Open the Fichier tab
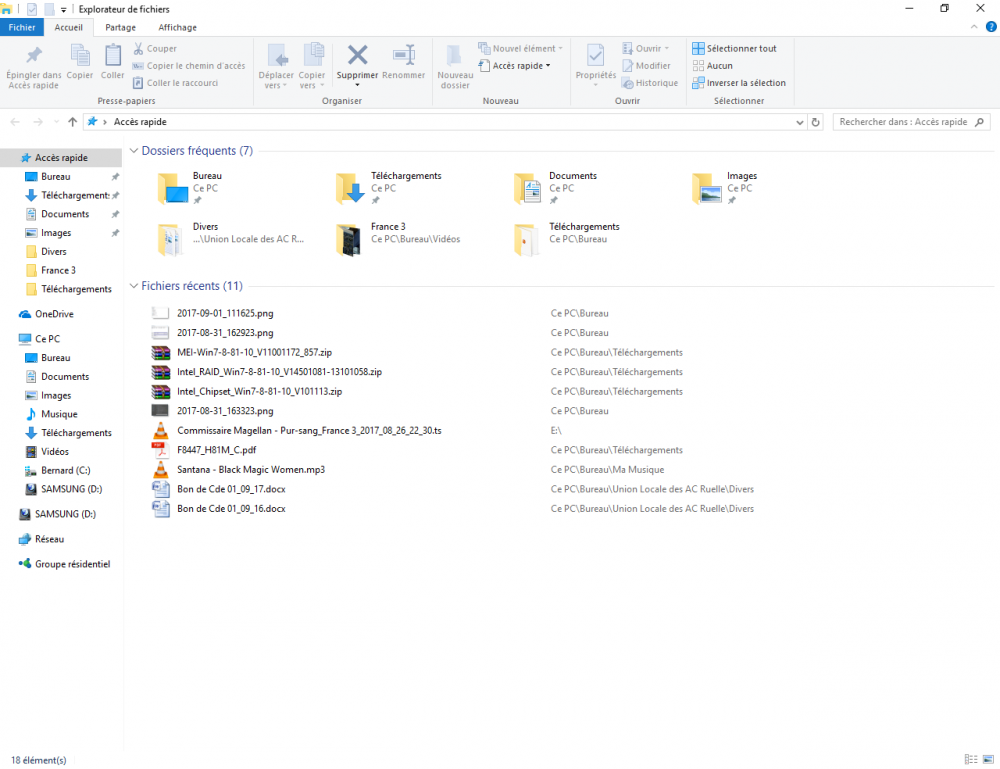 pos(22,27)
